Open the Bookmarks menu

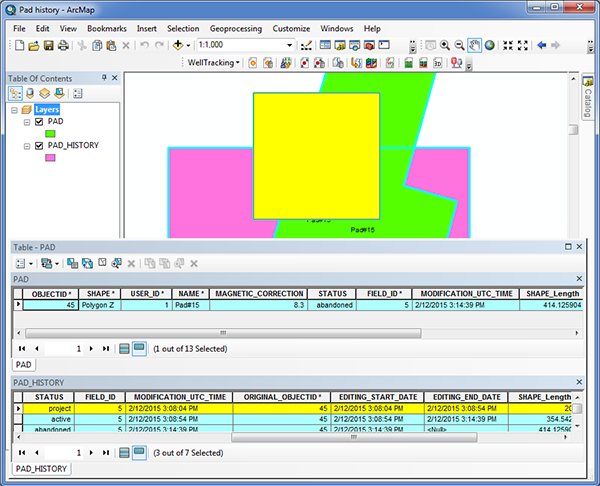[107, 29]
